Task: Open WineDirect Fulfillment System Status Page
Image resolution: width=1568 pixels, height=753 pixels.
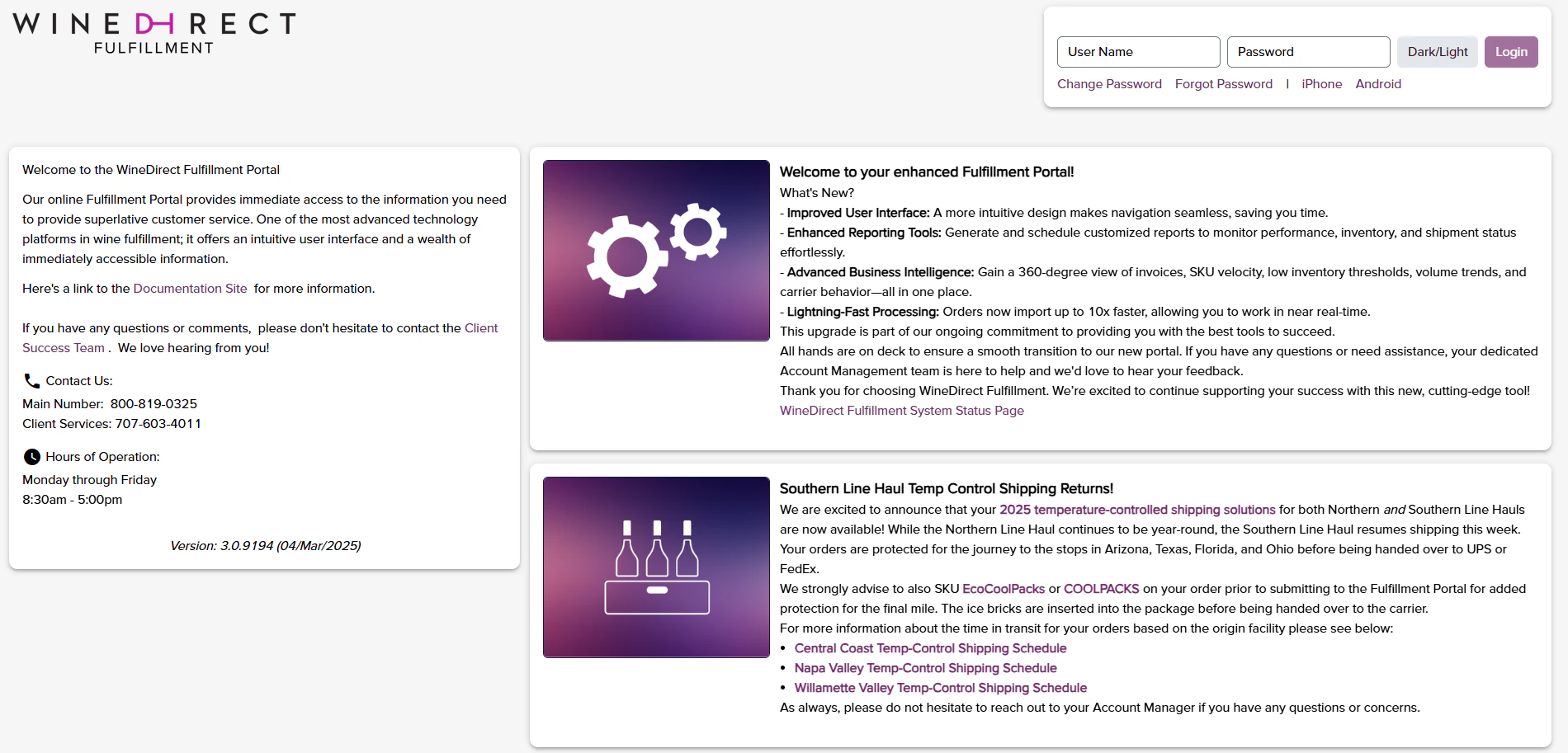Action: 901,411
